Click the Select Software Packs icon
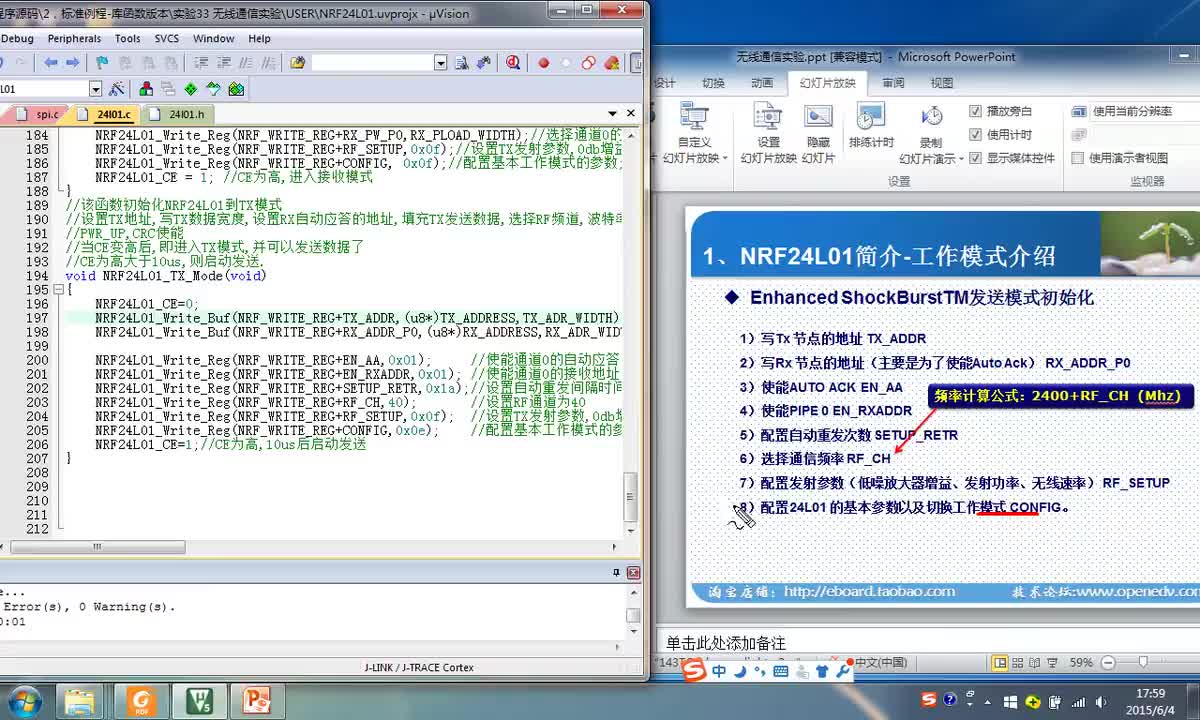Screen dimensions: 1200x720 [x=214, y=89]
